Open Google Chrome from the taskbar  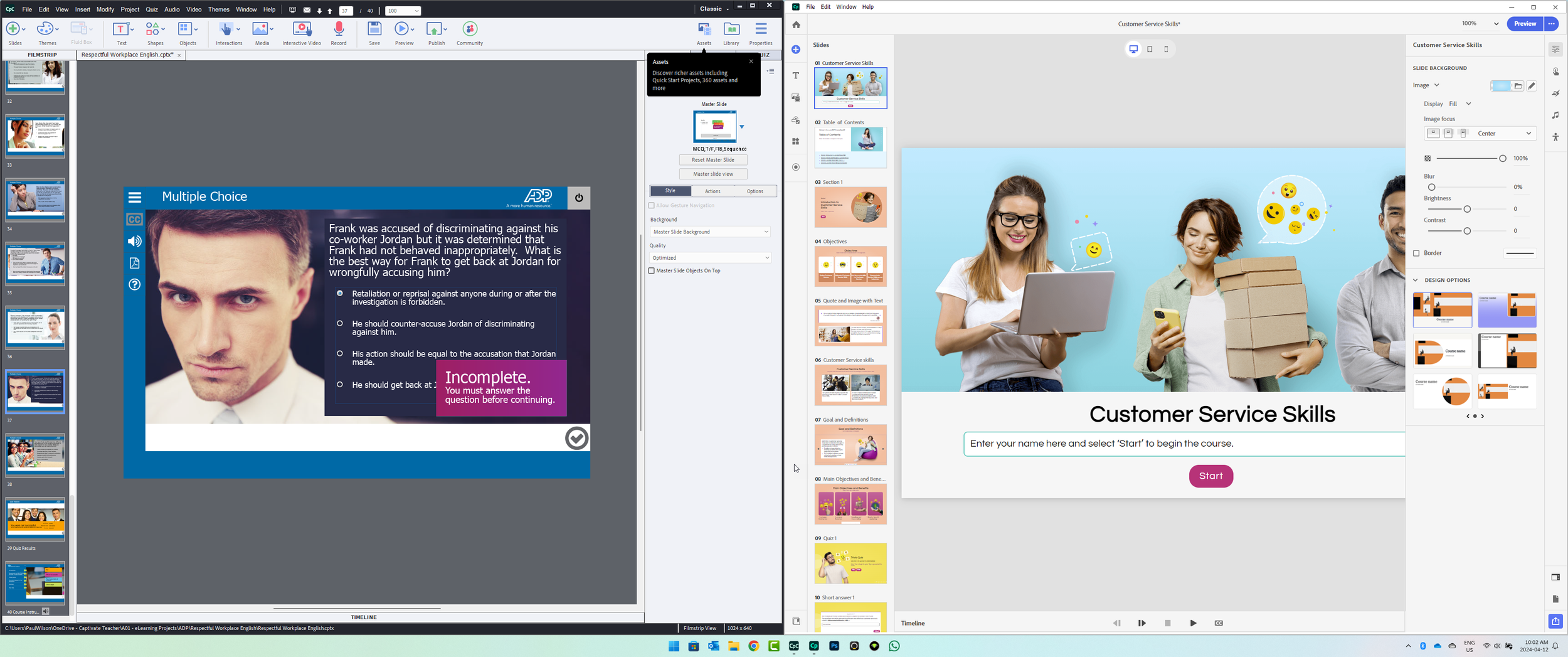[754, 646]
